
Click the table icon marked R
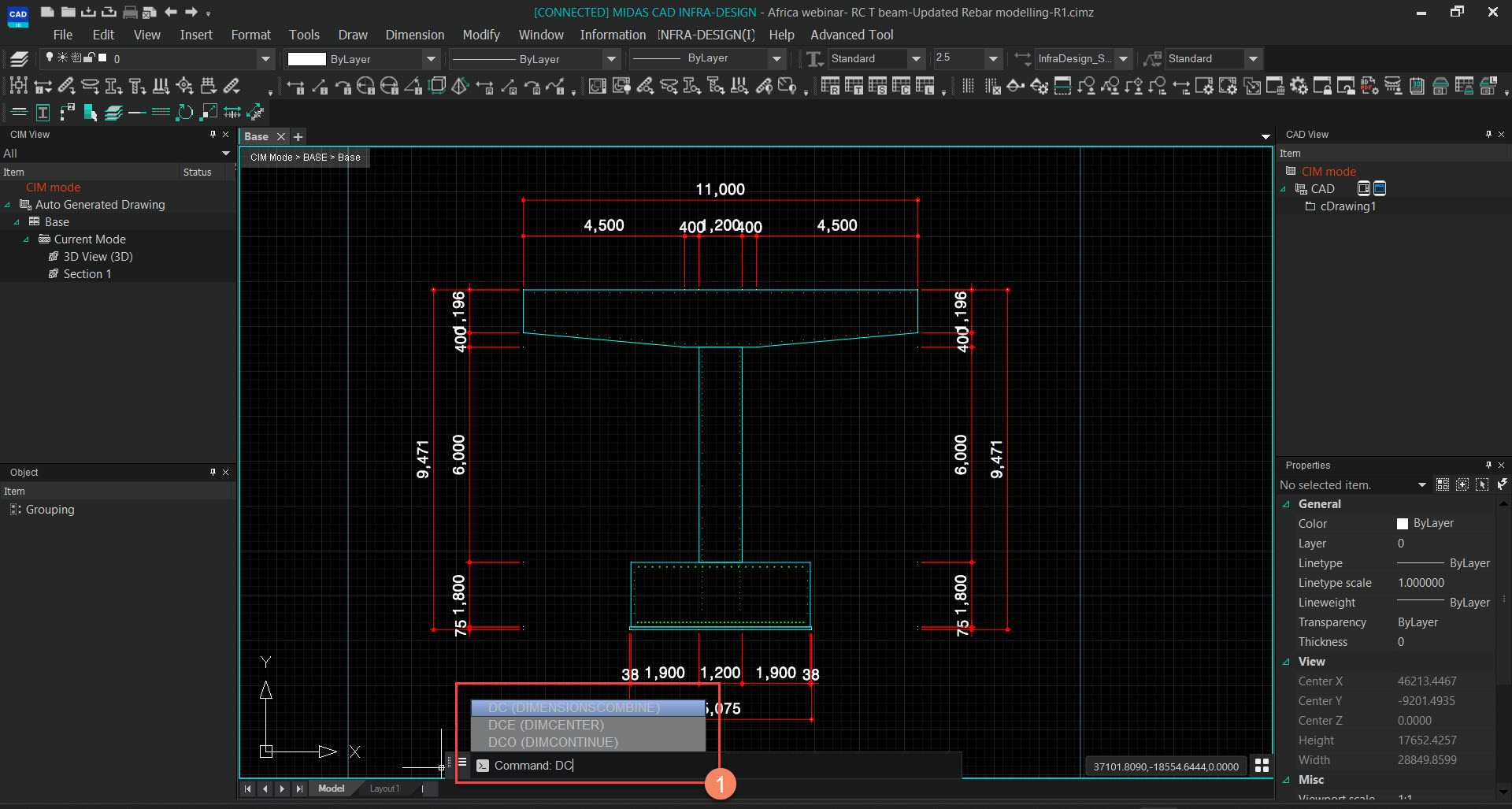830,86
